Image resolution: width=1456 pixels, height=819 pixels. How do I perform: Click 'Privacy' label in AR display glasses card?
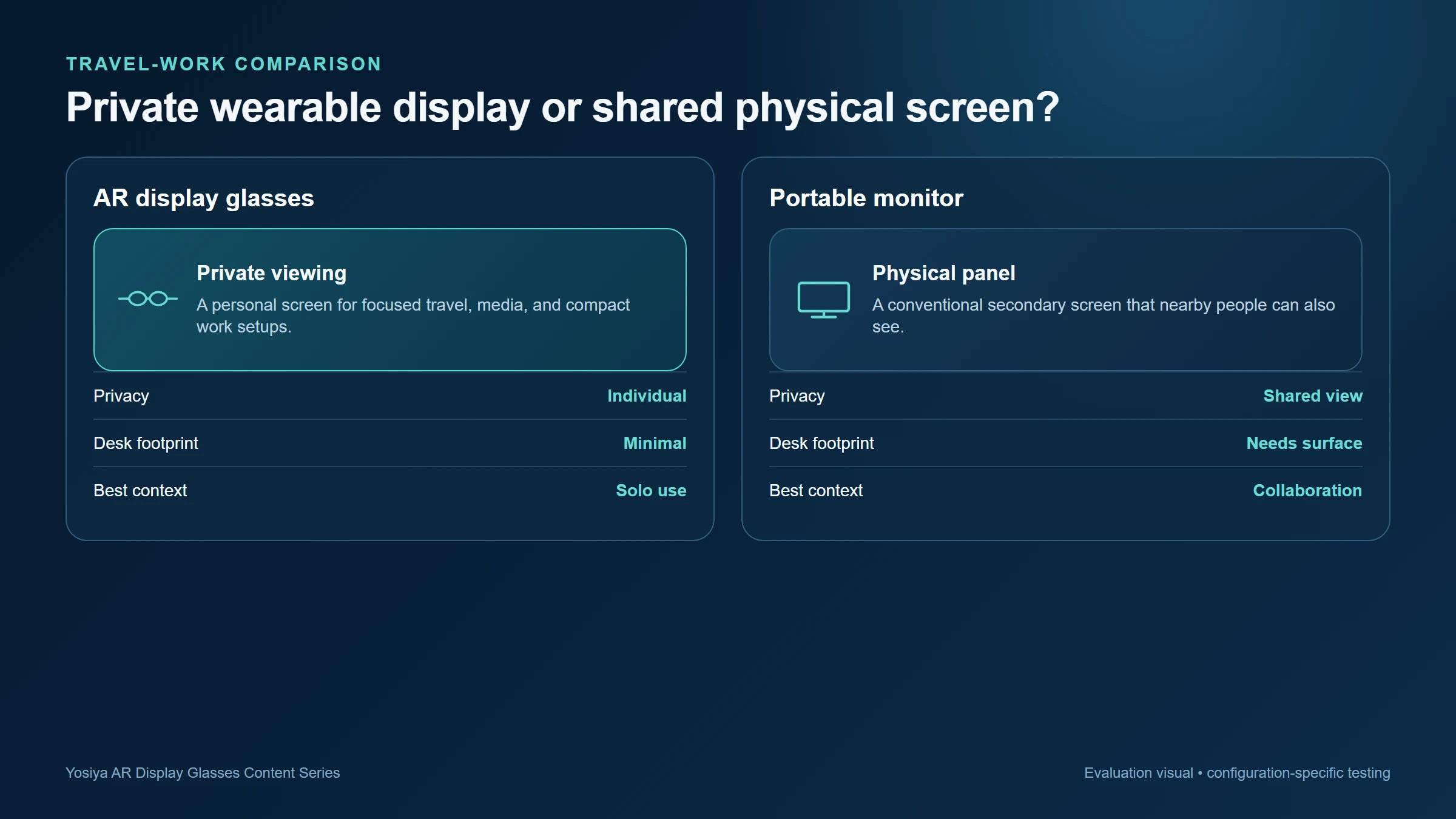click(121, 396)
